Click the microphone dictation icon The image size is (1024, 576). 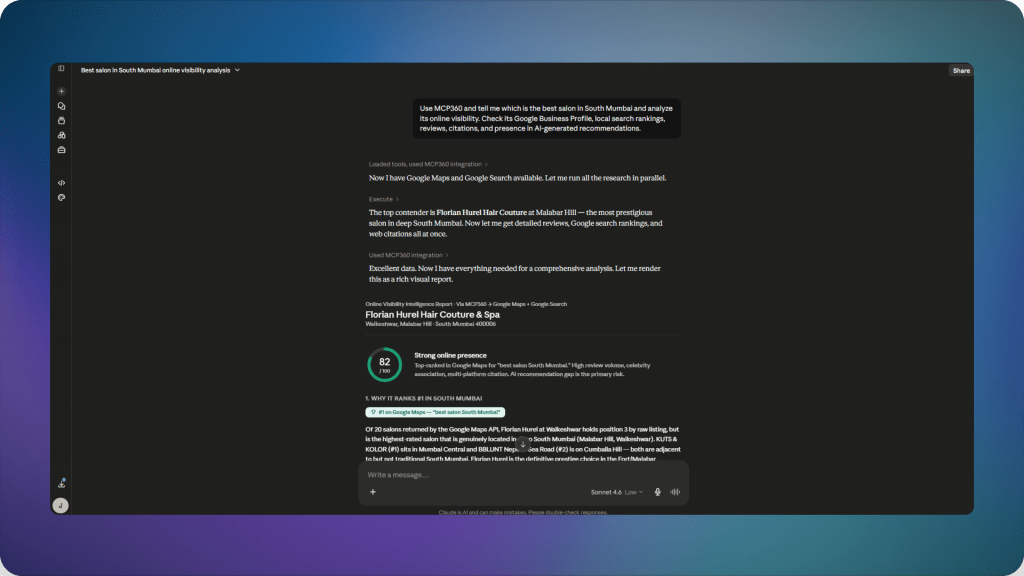[658, 492]
